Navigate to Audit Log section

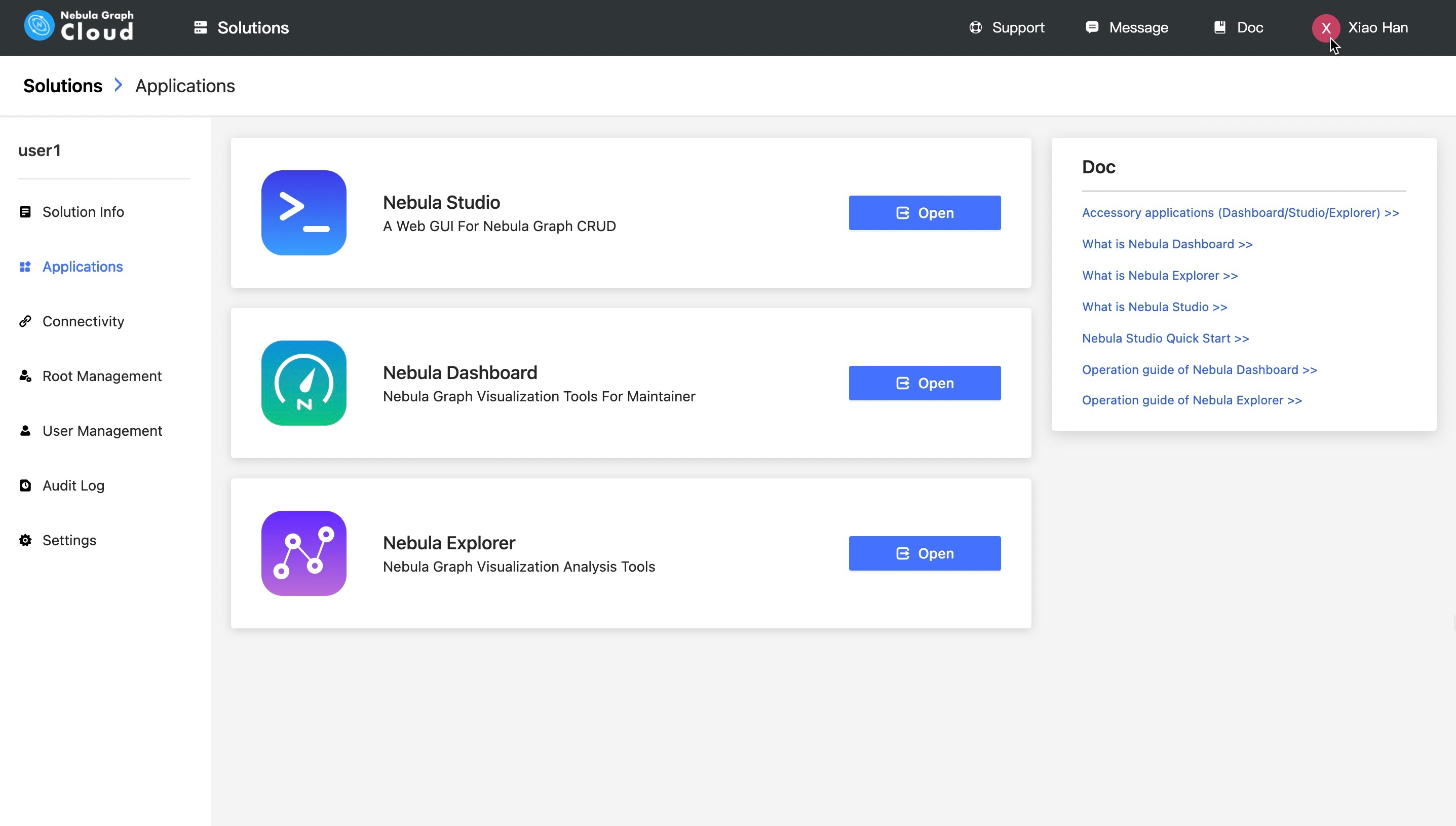click(73, 485)
